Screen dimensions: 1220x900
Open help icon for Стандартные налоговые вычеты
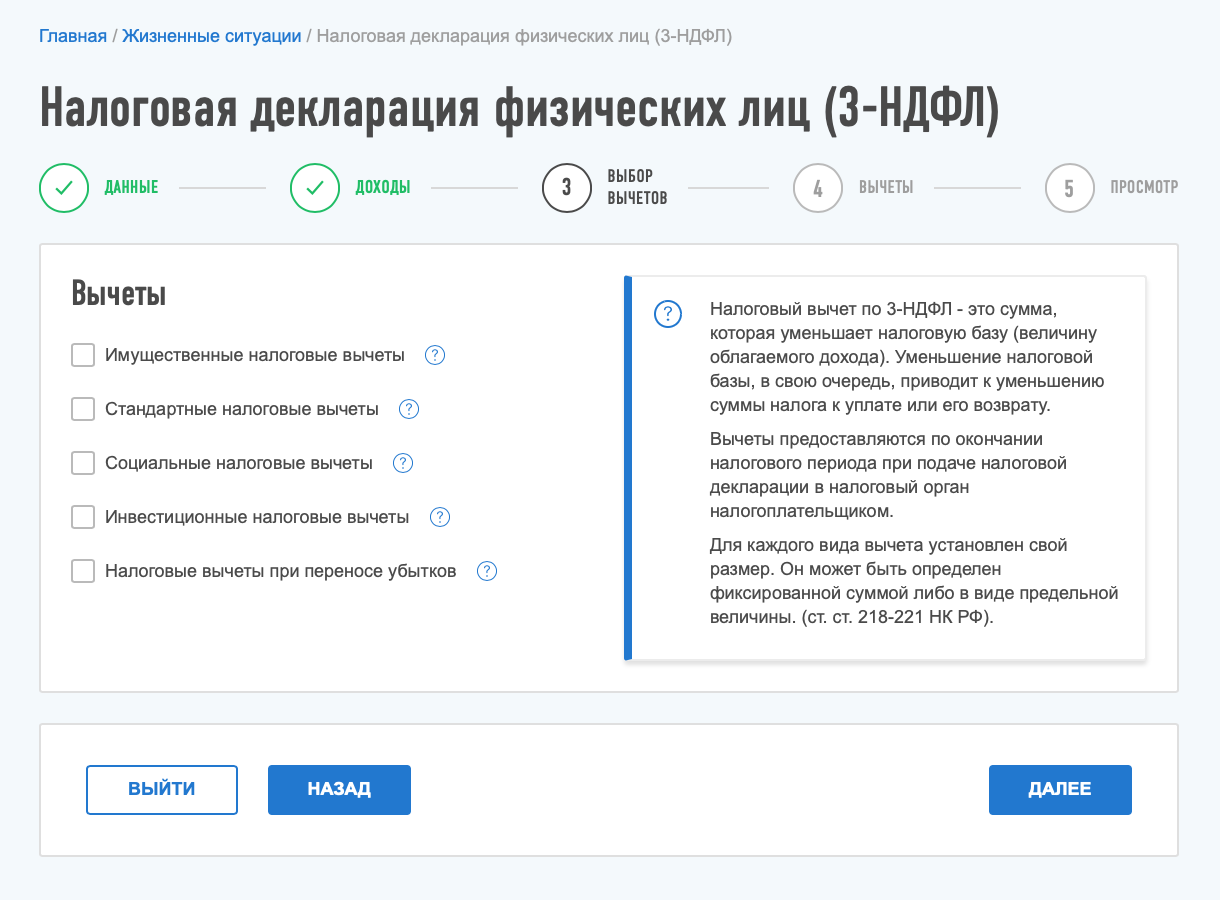click(409, 409)
